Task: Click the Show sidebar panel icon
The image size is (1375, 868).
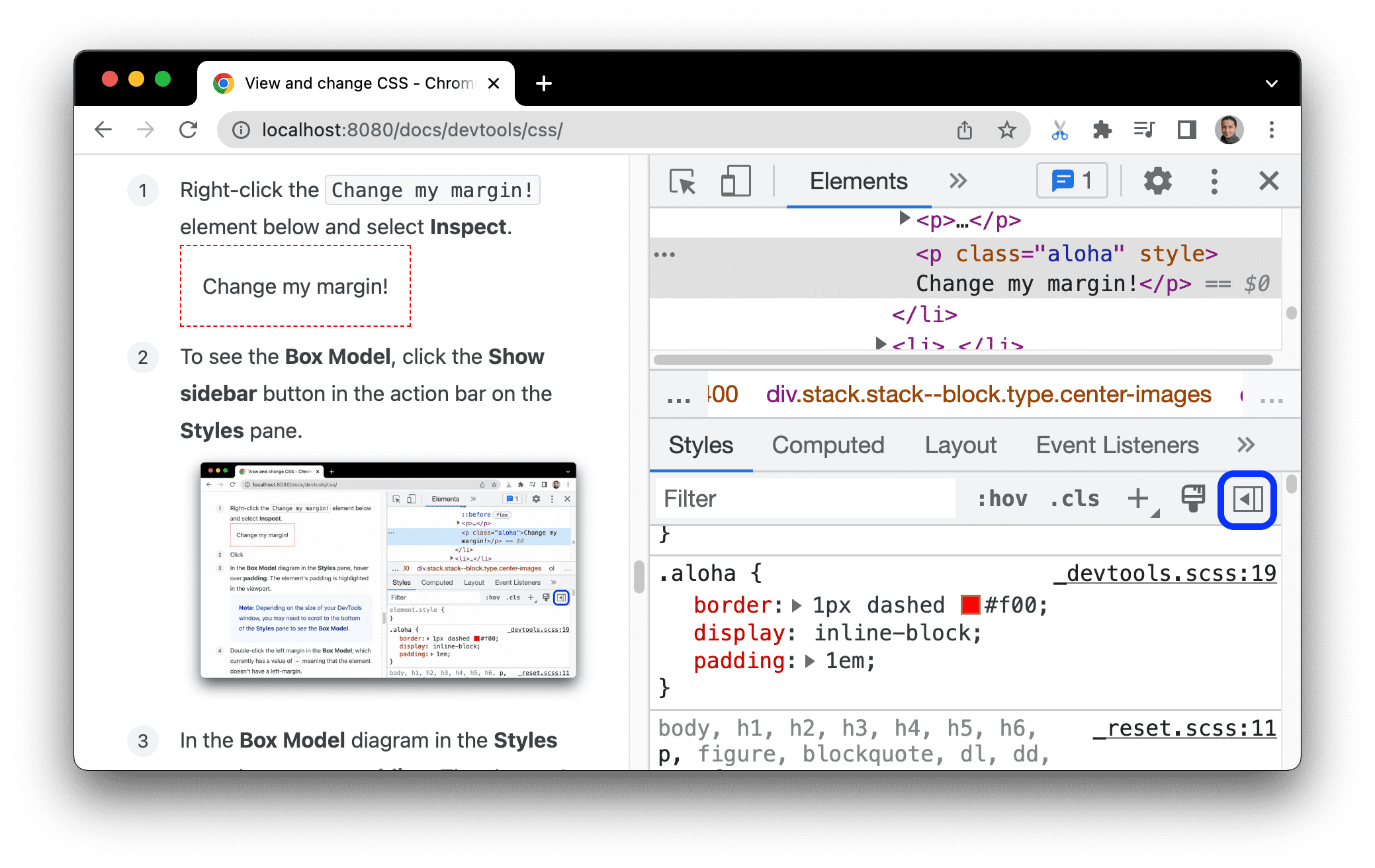Action: [1247, 498]
